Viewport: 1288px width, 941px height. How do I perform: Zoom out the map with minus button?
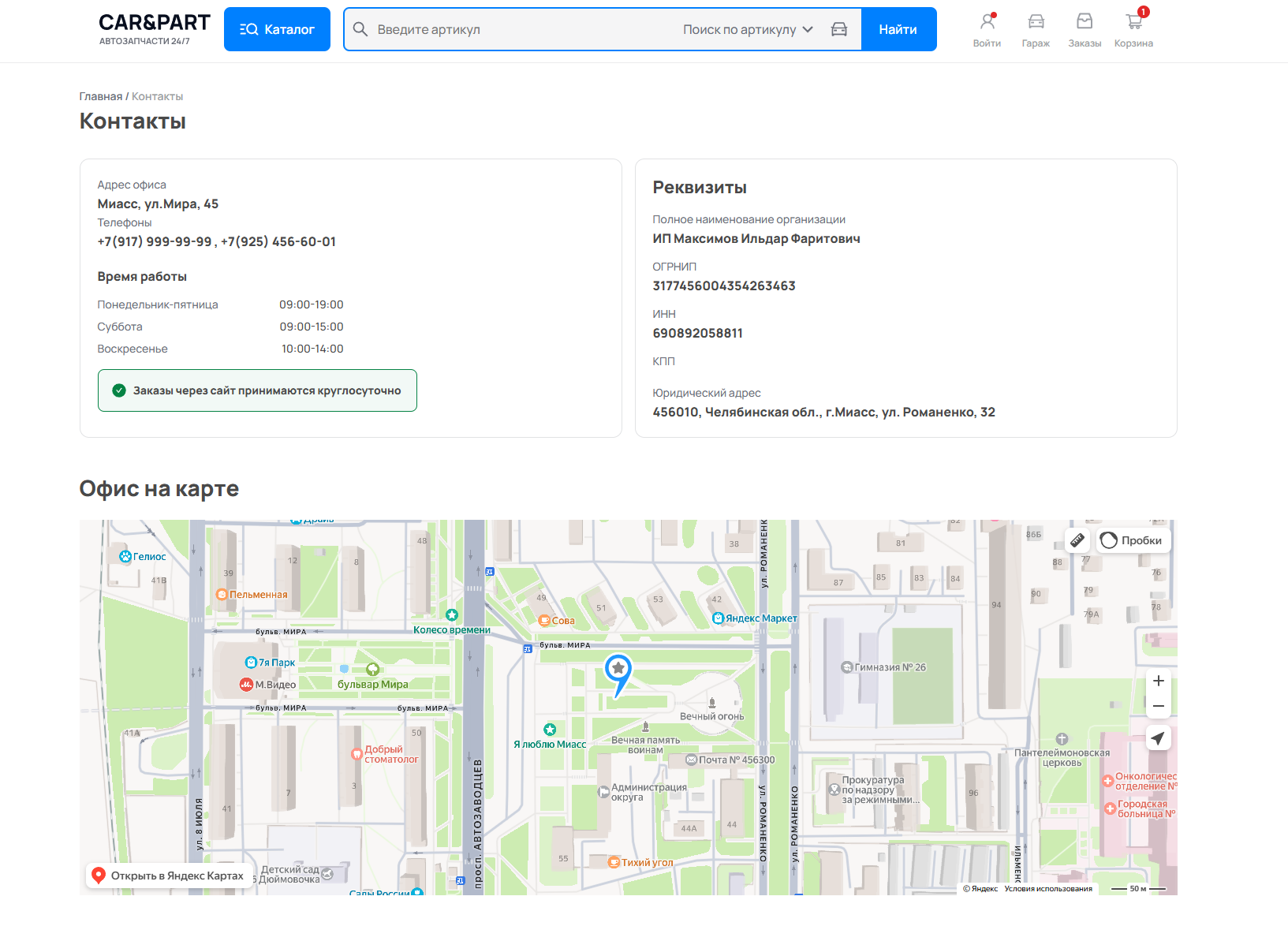click(x=1158, y=707)
